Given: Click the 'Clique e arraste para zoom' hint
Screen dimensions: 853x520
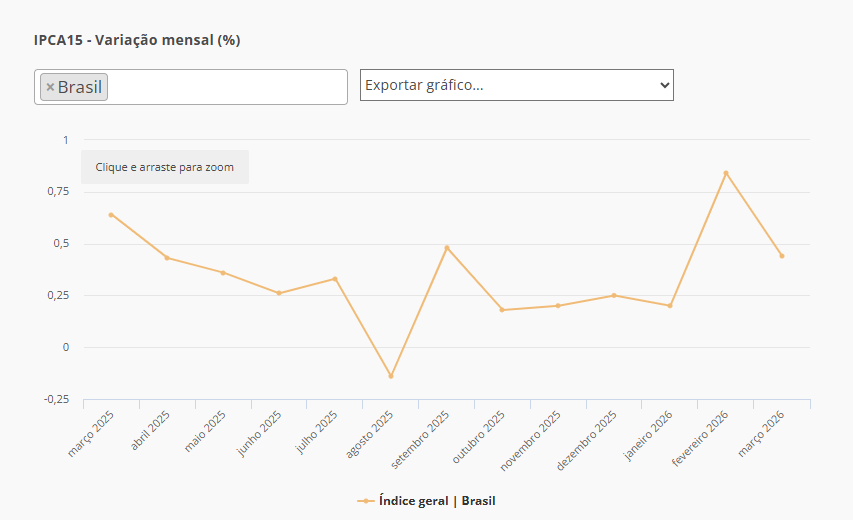Looking at the screenshot, I should [165, 167].
